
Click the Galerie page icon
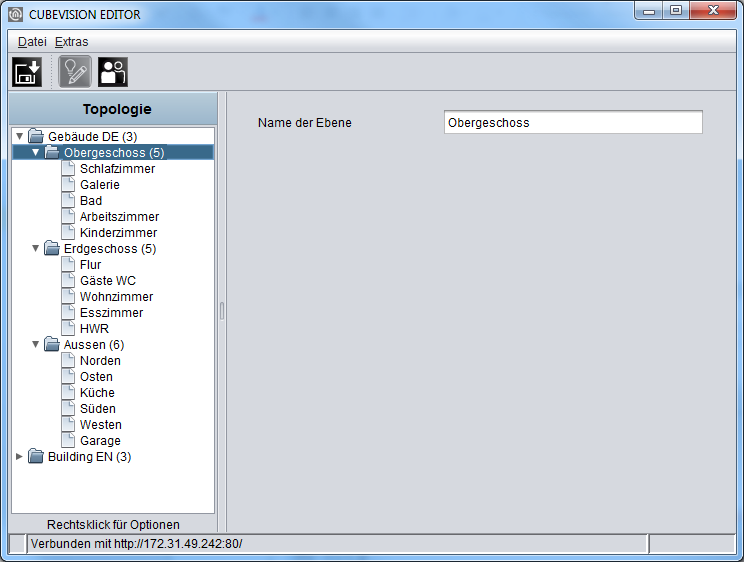(68, 184)
